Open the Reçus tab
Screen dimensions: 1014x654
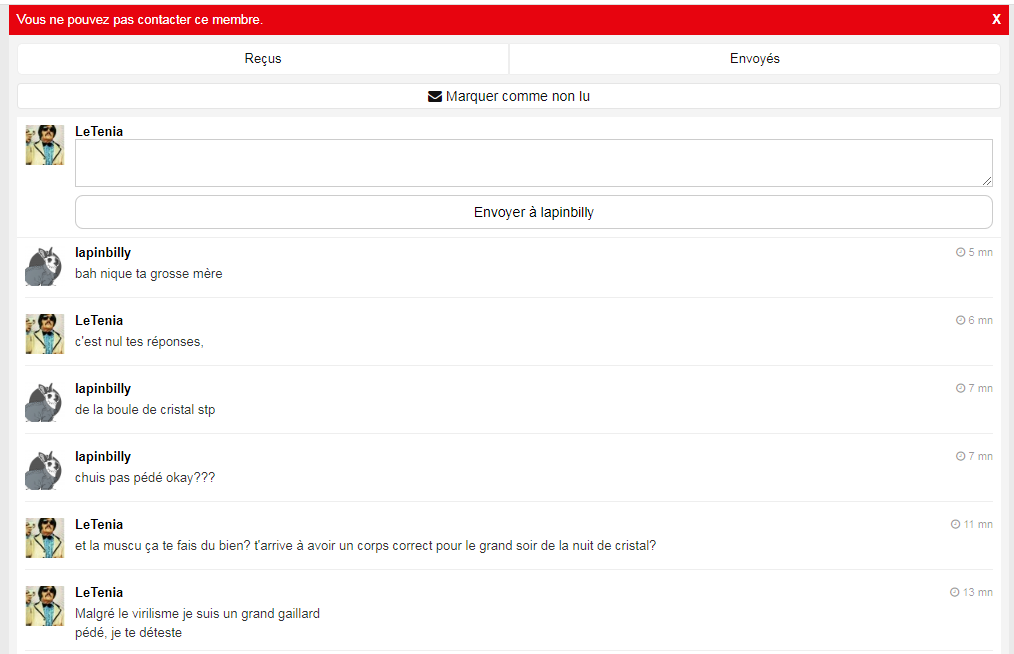pyautogui.click(x=263, y=59)
